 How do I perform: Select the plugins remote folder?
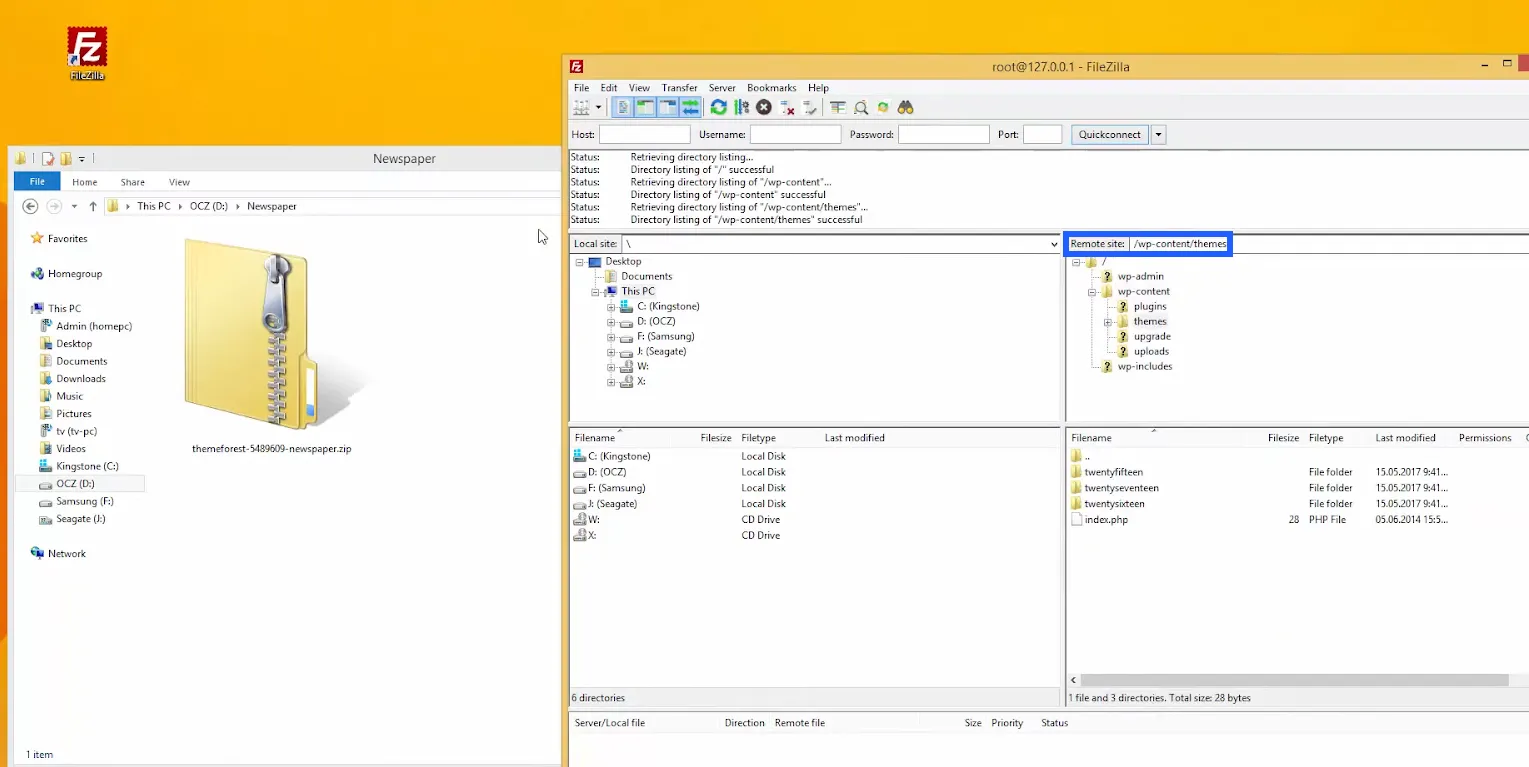pyautogui.click(x=1150, y=306)
